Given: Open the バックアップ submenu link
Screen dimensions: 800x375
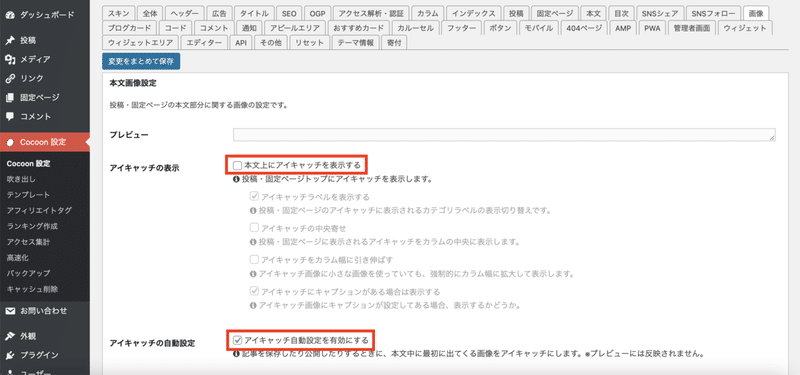Looking at the screenshot, I should [28, 273].
